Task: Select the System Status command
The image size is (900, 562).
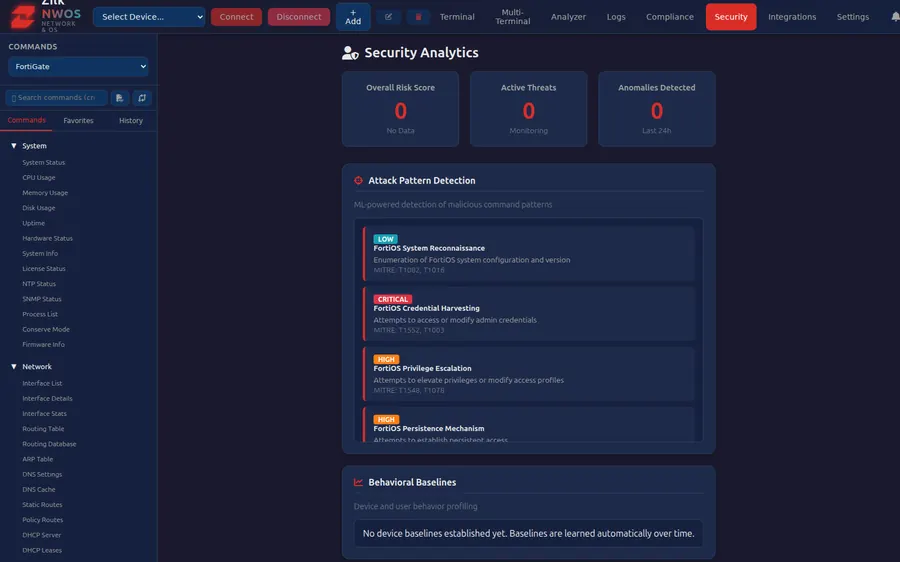Action: point(44,162)
